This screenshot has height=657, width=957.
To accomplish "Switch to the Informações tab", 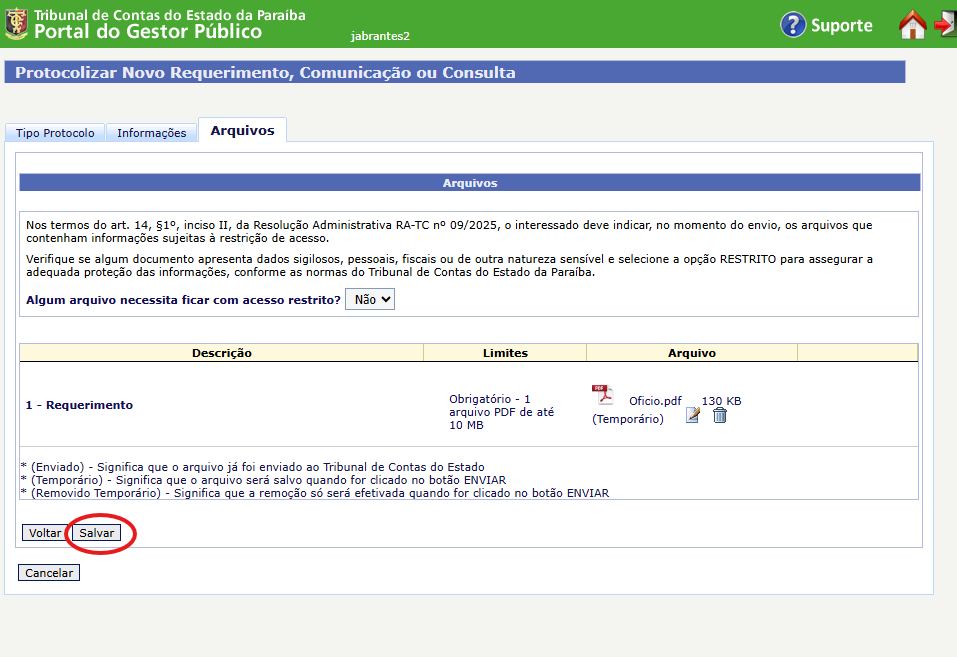I will [x=151, y=132].
